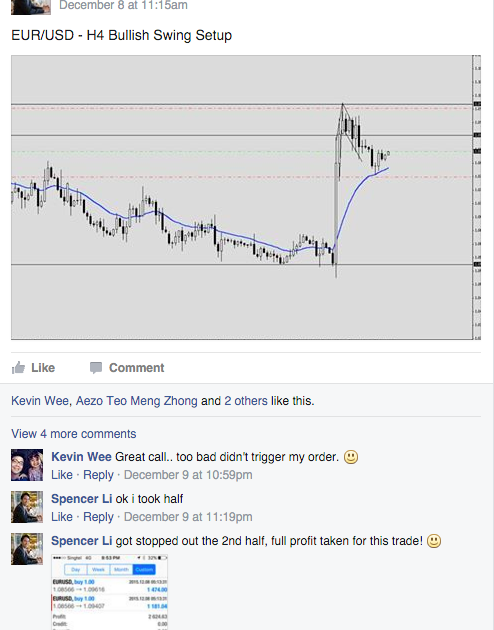Screen dimensions: 494x630
Task: Open the trade results screenshot thumbnail
Action: coord(109,592)
